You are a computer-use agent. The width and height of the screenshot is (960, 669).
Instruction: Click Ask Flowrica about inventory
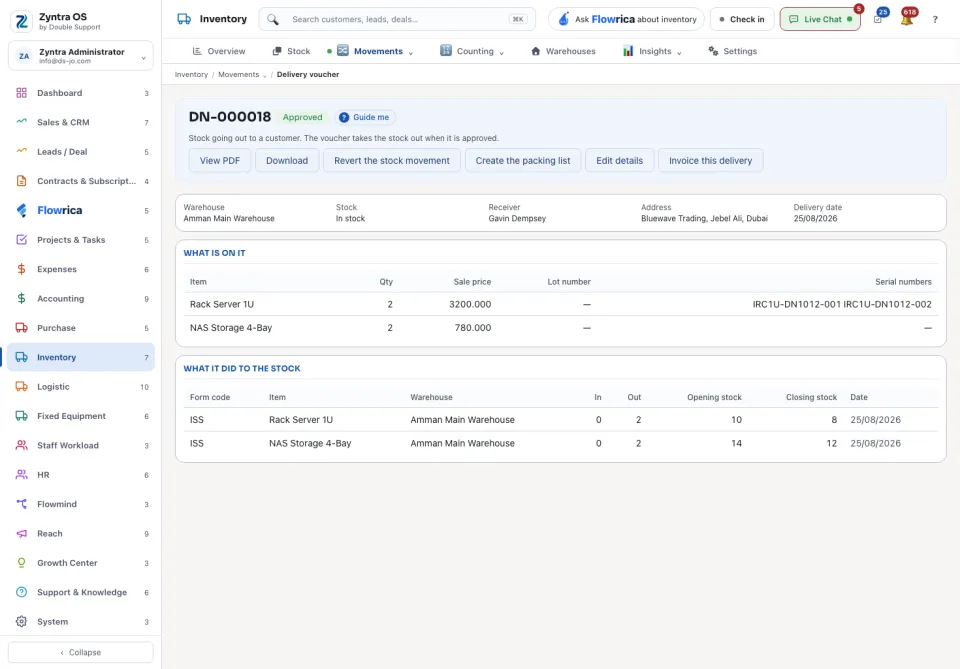626,20
